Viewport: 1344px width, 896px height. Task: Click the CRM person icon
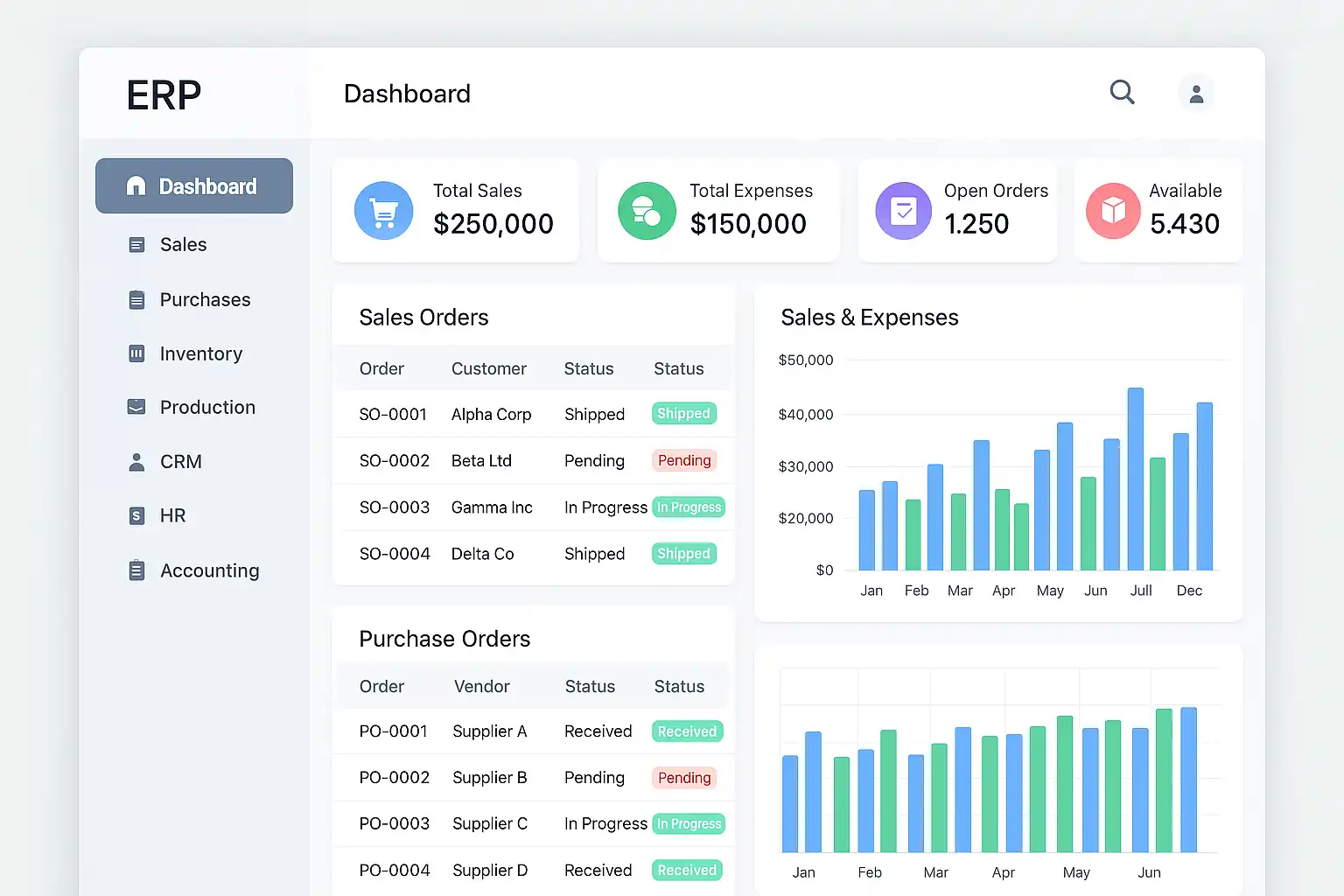click(136, 462)
